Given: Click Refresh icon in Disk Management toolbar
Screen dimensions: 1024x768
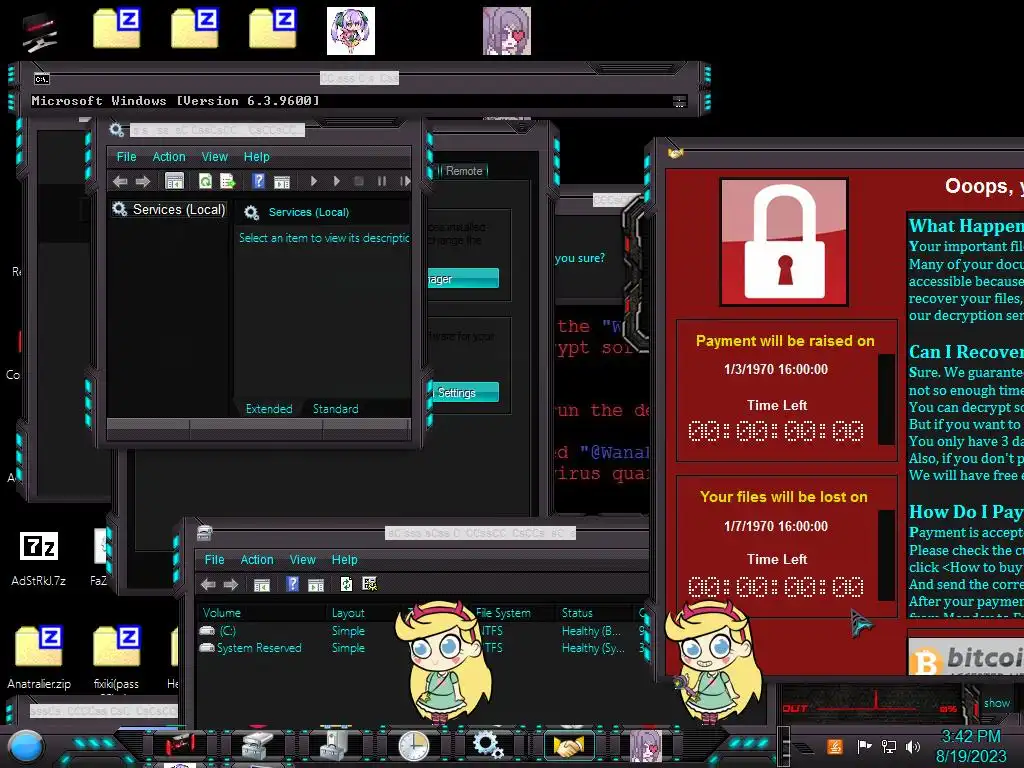Looking at the screenshot, I should (x=346, y=584).
